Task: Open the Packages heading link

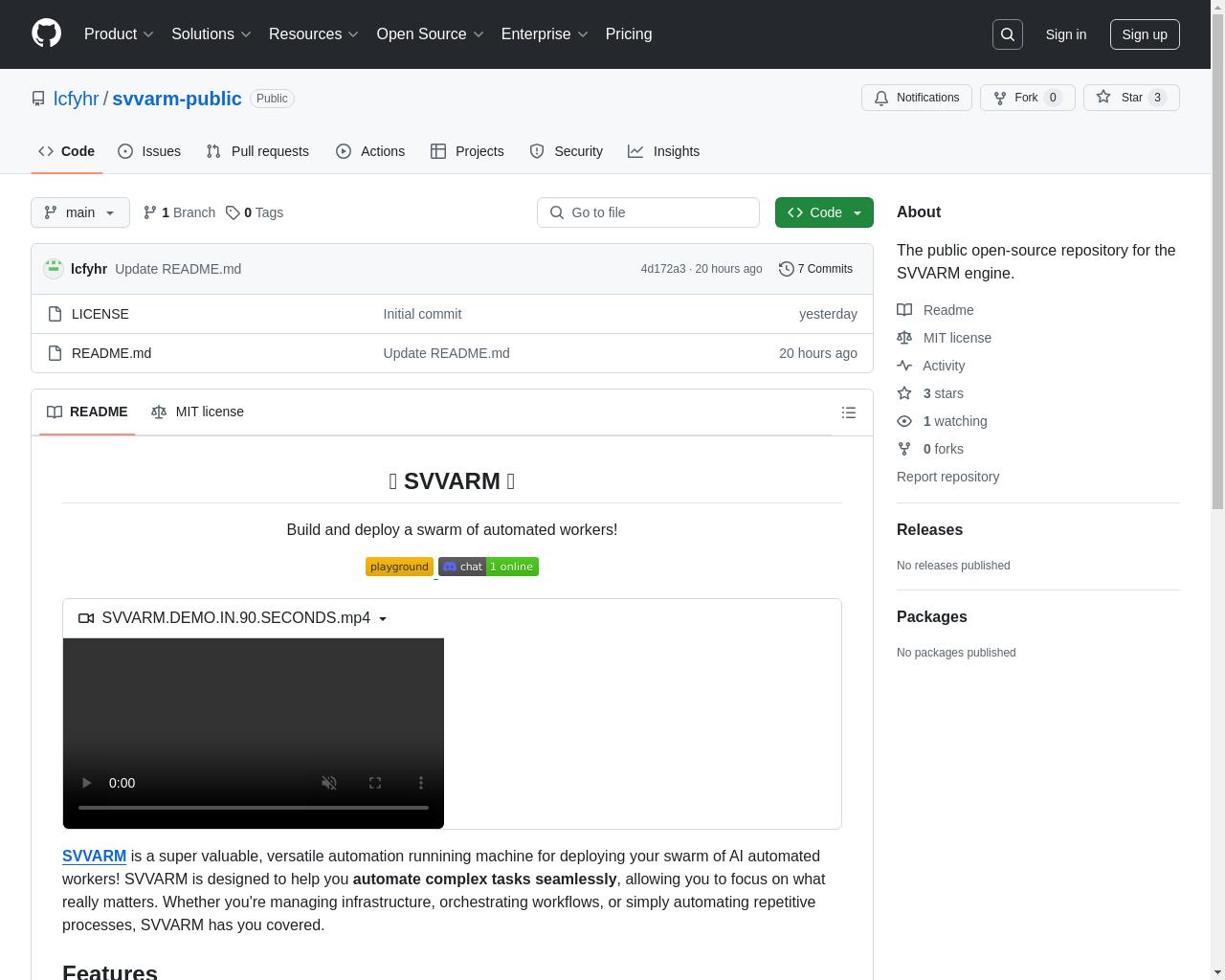Action: coord(931,616)
